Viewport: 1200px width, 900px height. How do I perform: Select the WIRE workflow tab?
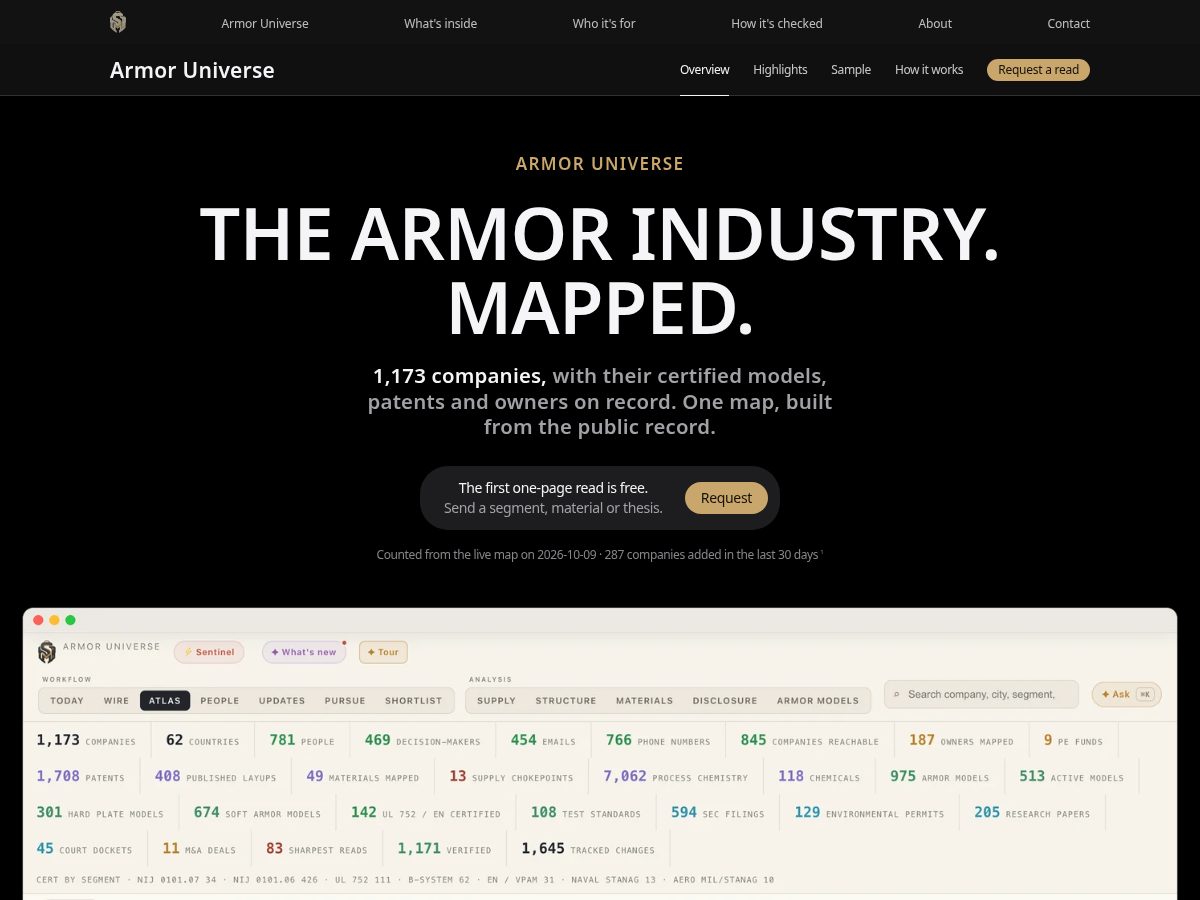[x=117, y=701]
